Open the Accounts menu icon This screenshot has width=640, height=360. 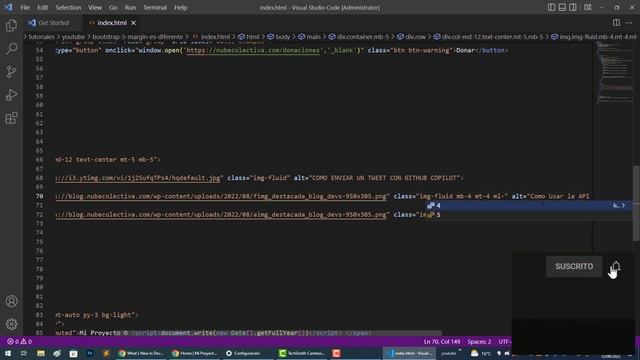[x=11, y=301]
